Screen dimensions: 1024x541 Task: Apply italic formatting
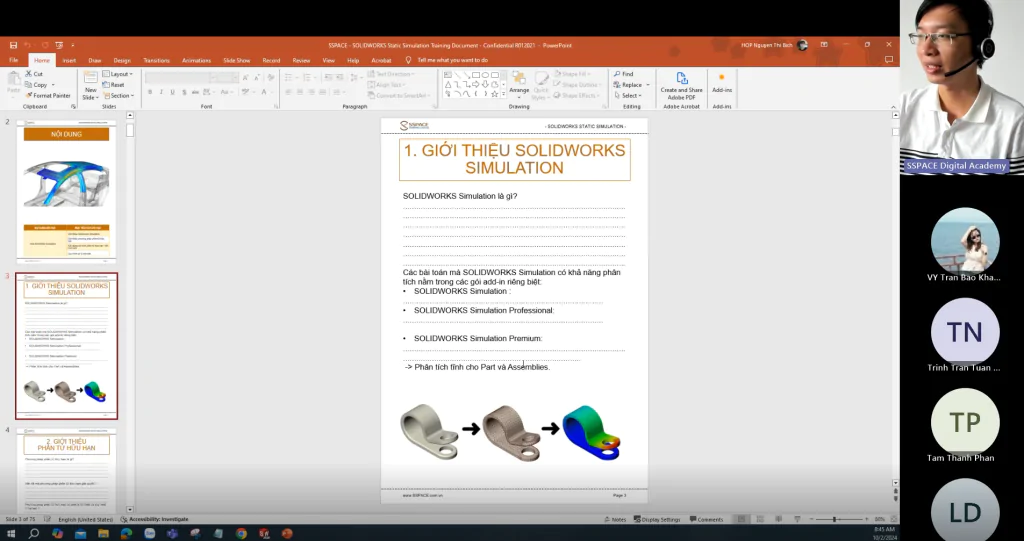click(x=161, y=92)
